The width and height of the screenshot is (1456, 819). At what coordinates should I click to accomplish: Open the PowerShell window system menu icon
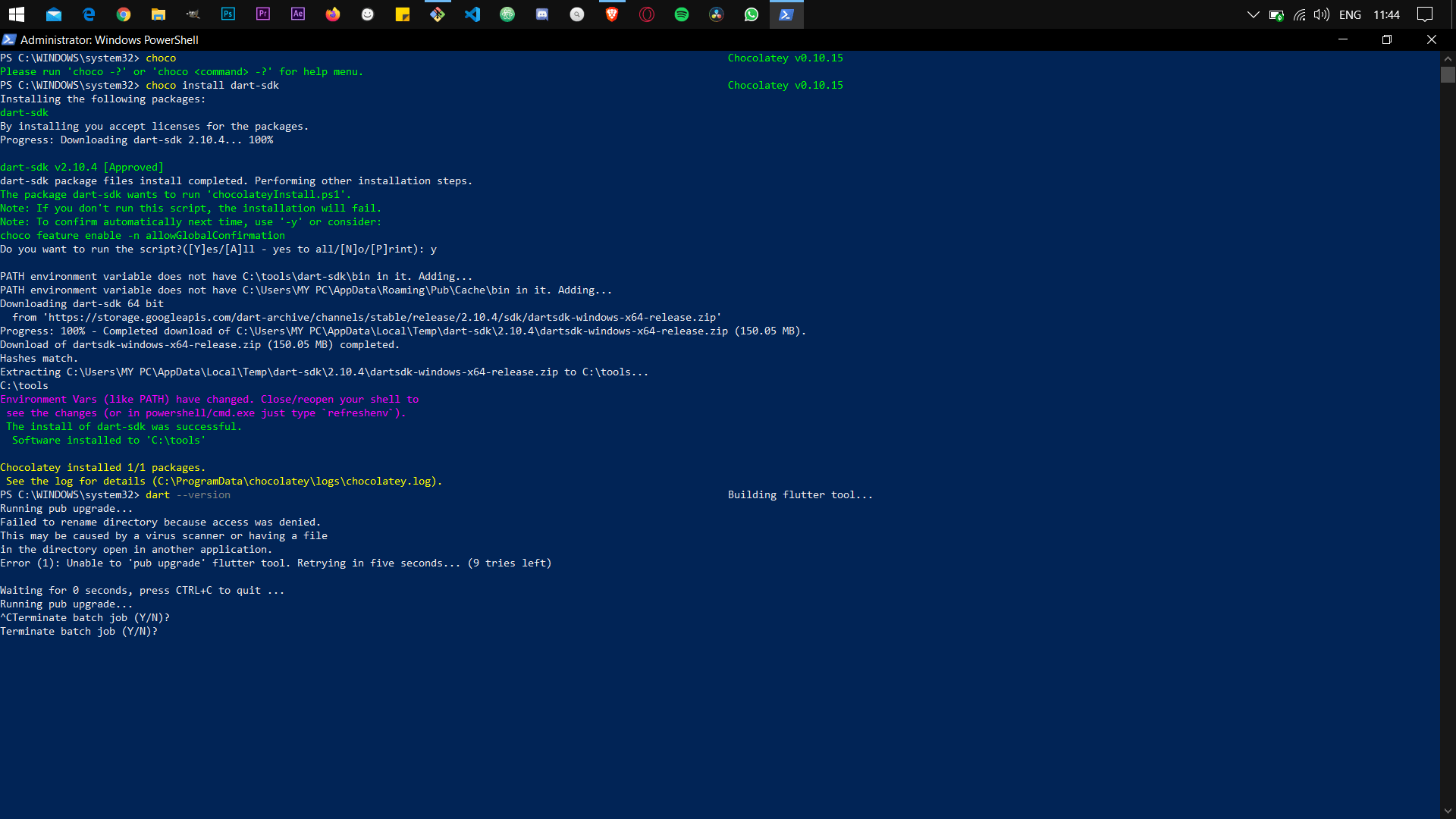pos(9,39)
